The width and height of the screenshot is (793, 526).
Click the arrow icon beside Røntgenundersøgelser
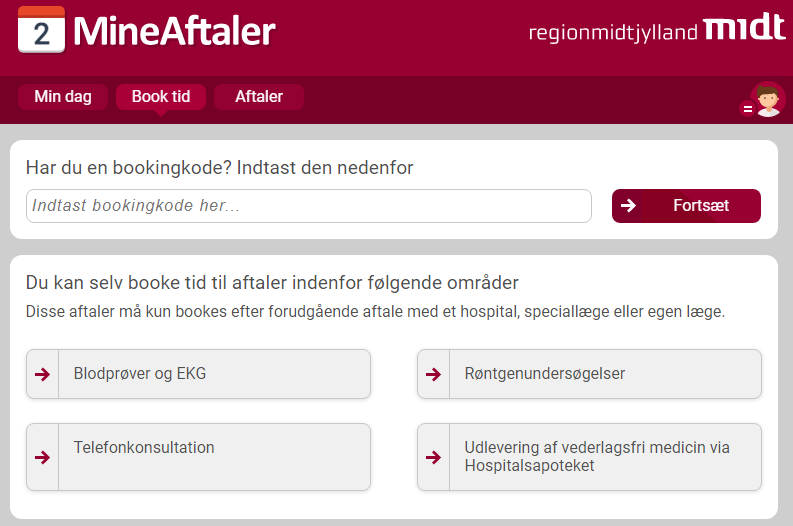pos(433,374)
